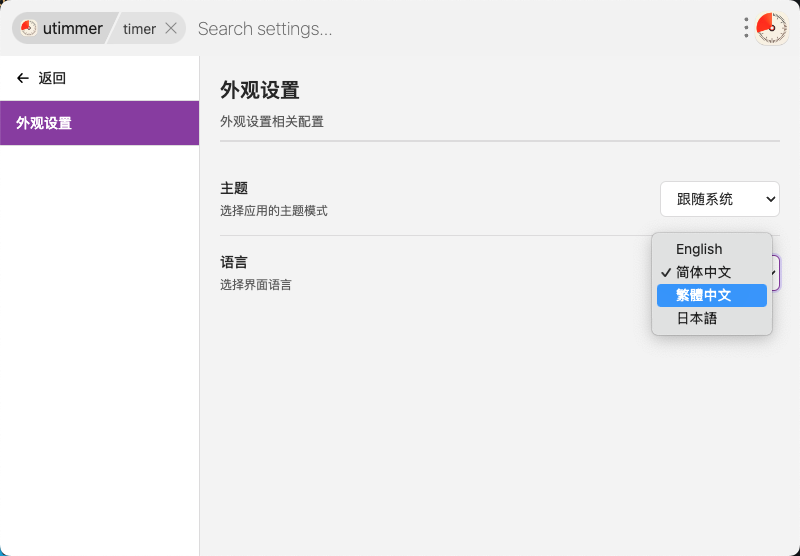The height and width of the screenshot is (556, 800).
Task: Click the timer clock logo at top right
Action: click(771, 28)
